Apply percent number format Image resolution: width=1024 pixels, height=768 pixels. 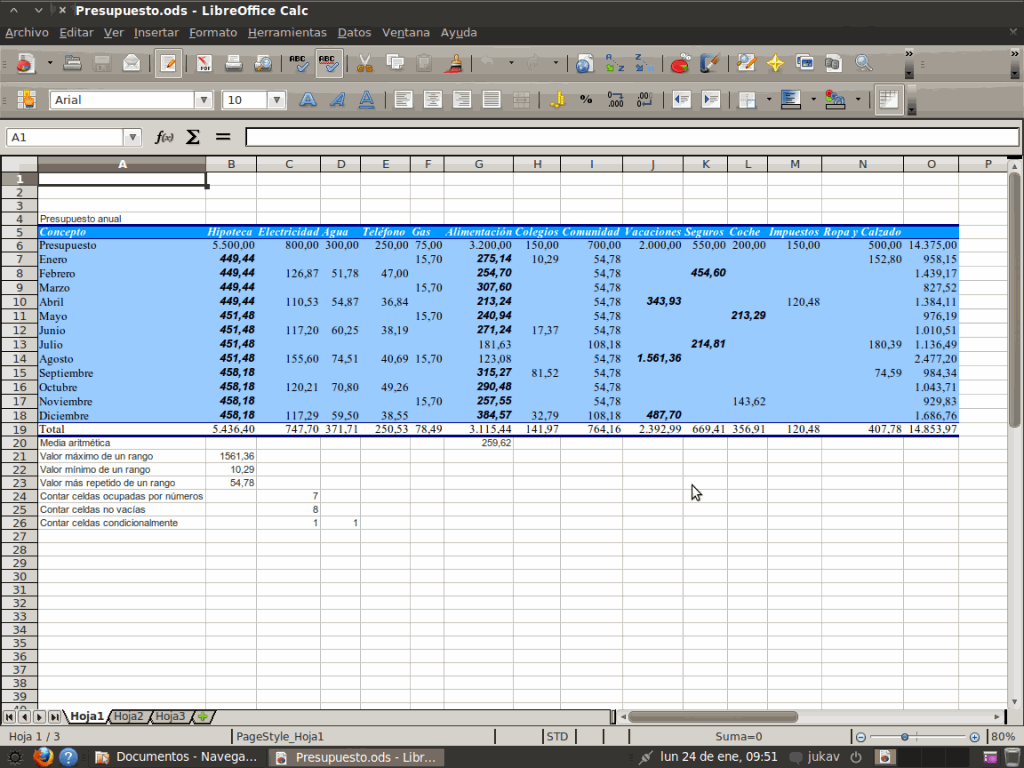coord(586,100)
